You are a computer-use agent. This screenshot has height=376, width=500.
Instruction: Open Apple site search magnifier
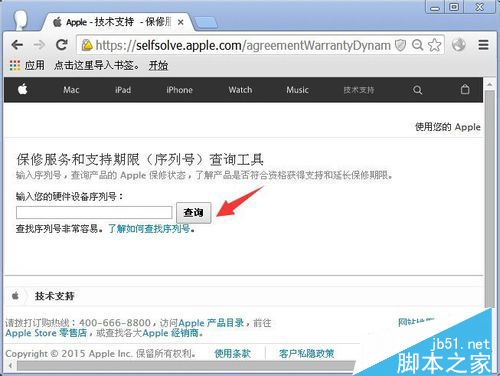417,90
